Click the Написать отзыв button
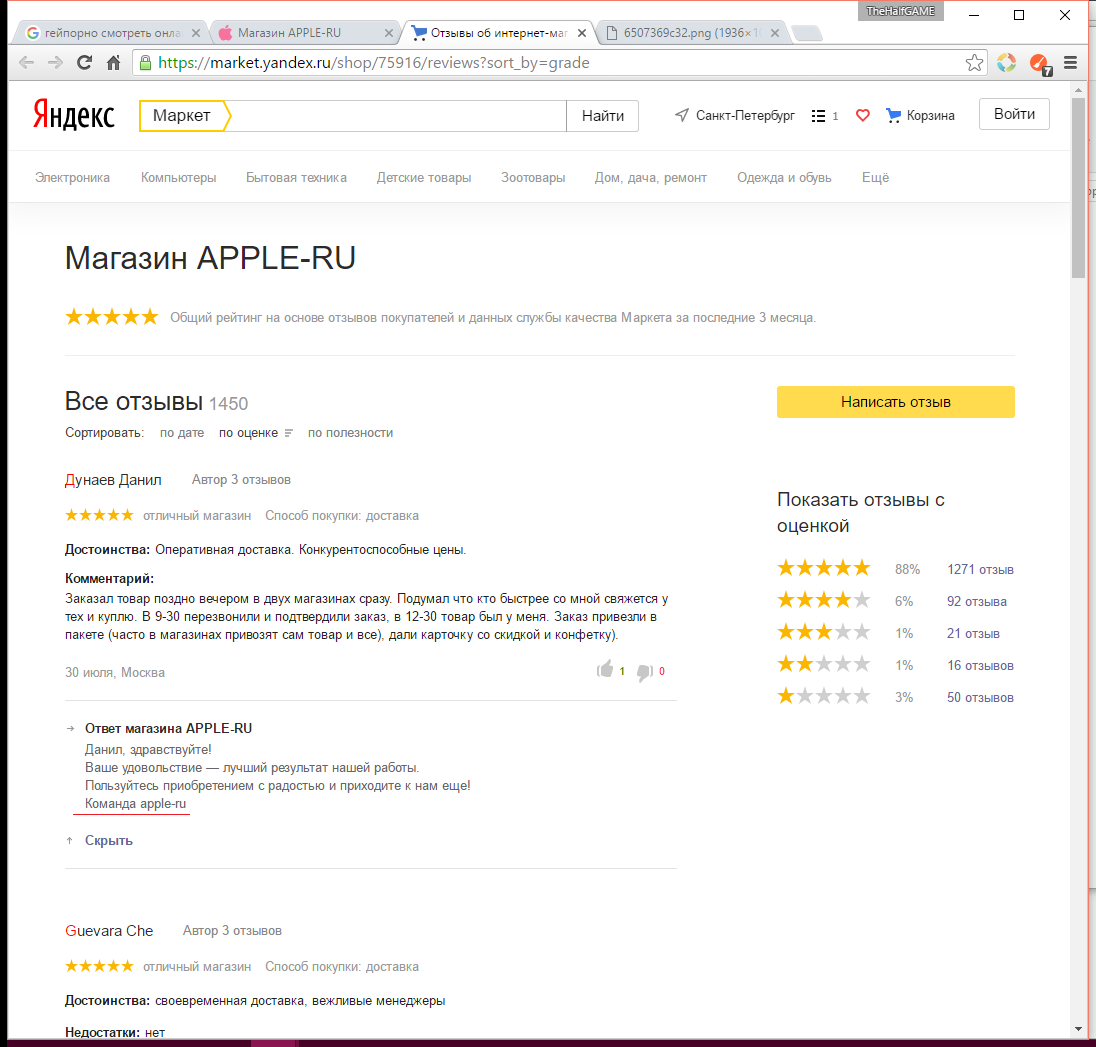The height and width of the screenshot is (1047, 1096). [895, 402]
